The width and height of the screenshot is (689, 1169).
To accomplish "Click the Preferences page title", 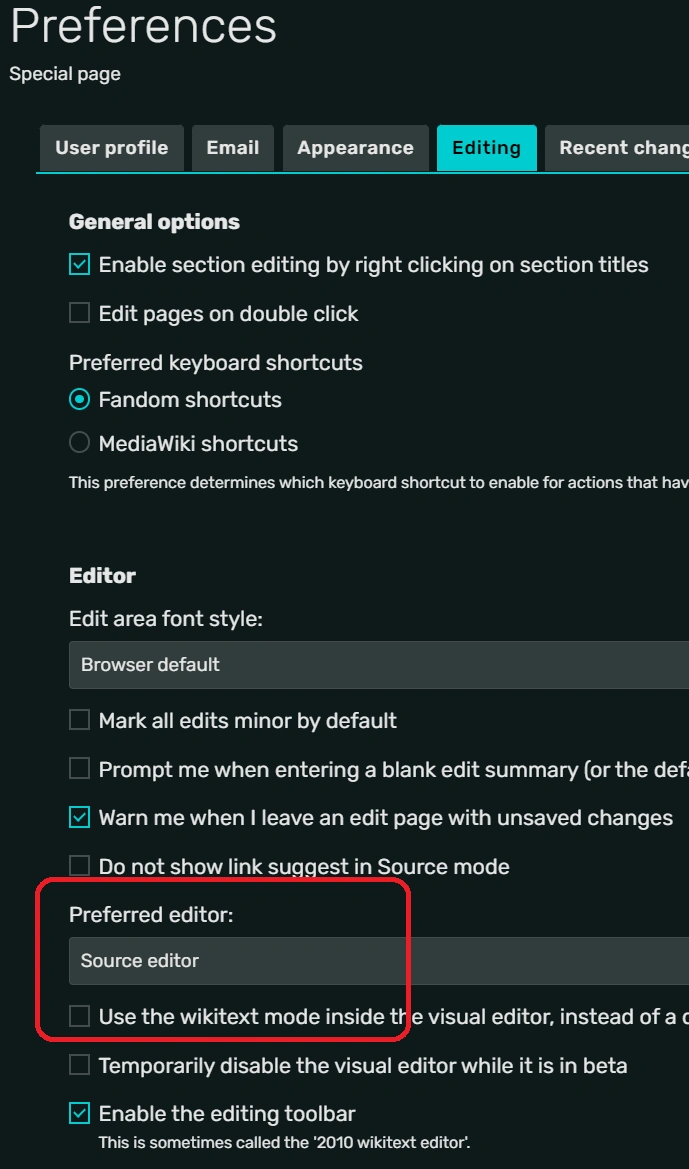I will coord(143,27).
